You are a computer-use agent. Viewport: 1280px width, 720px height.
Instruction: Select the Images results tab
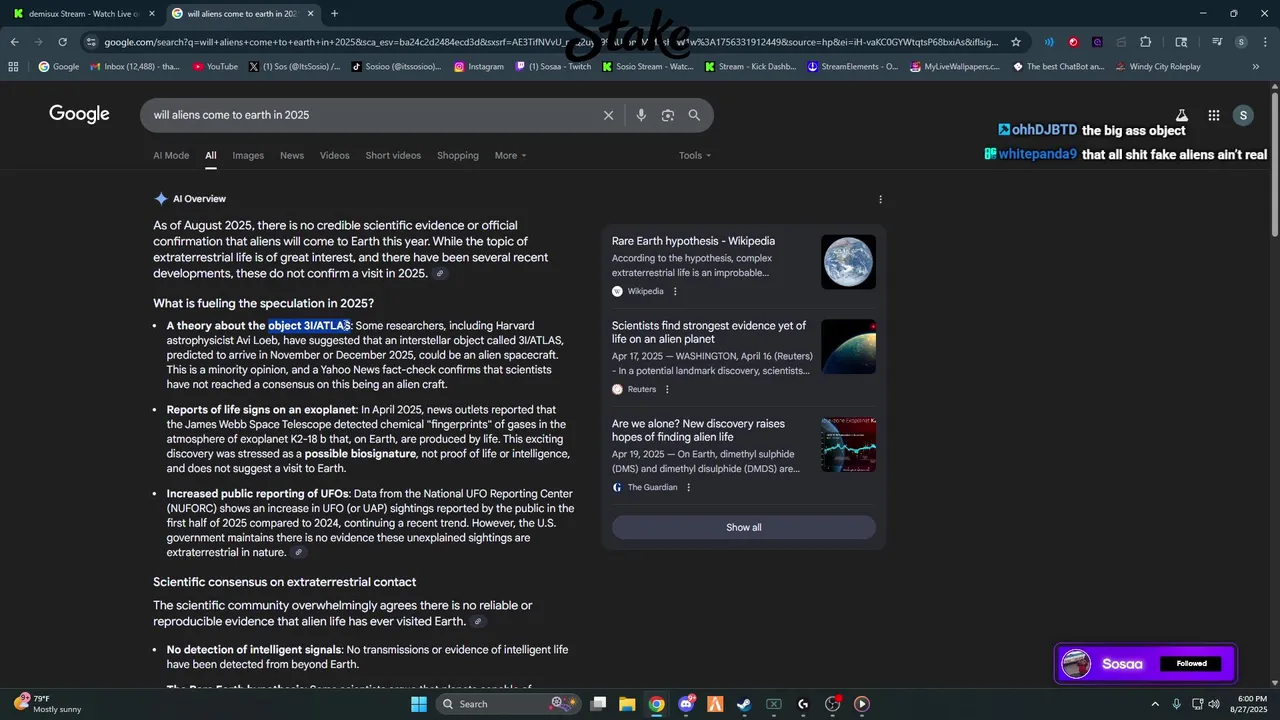[x=248, y=155]
